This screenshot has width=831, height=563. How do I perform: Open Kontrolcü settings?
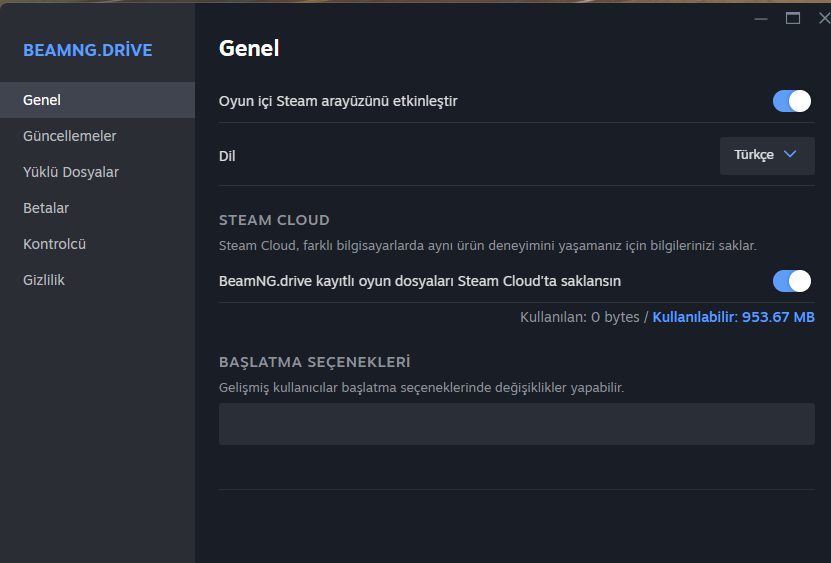tap(55, 244)
